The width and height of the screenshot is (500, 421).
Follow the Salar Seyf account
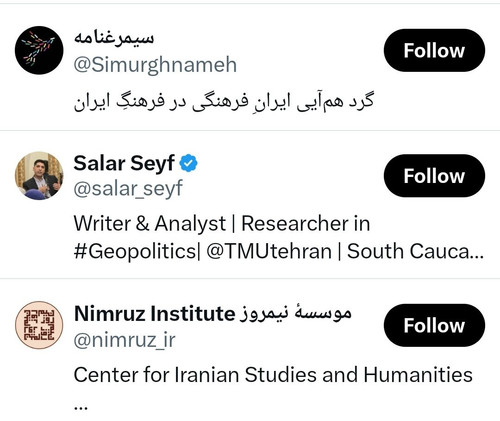pos(434,176)
